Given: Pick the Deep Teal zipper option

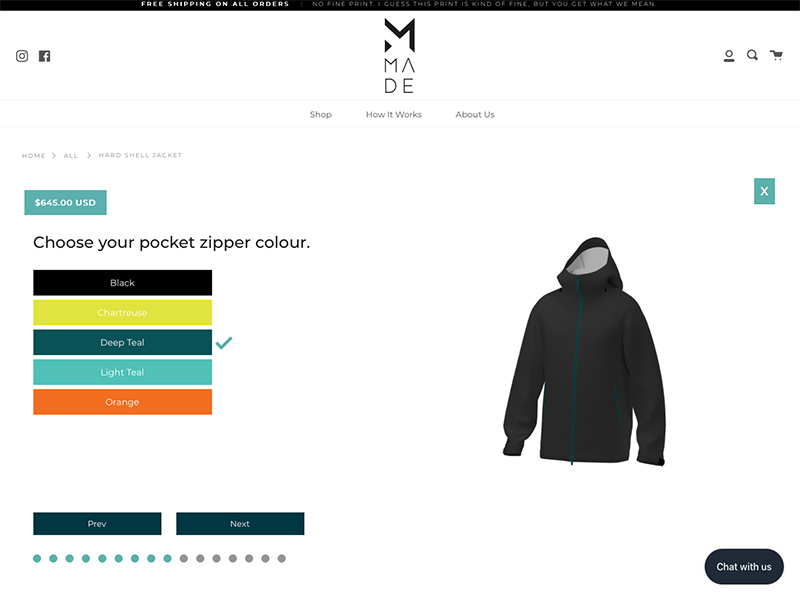Looking at the screenshot, I should click(122, 342).
